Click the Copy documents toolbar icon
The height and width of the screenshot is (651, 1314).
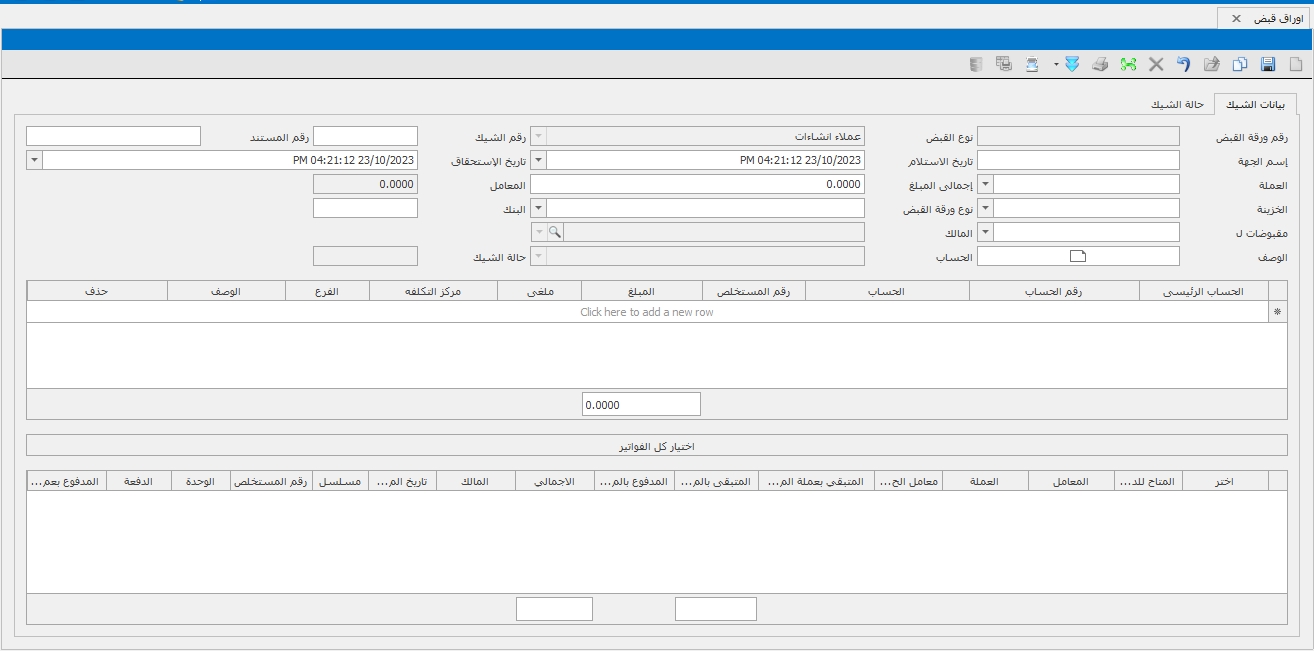pos(1240,64)
